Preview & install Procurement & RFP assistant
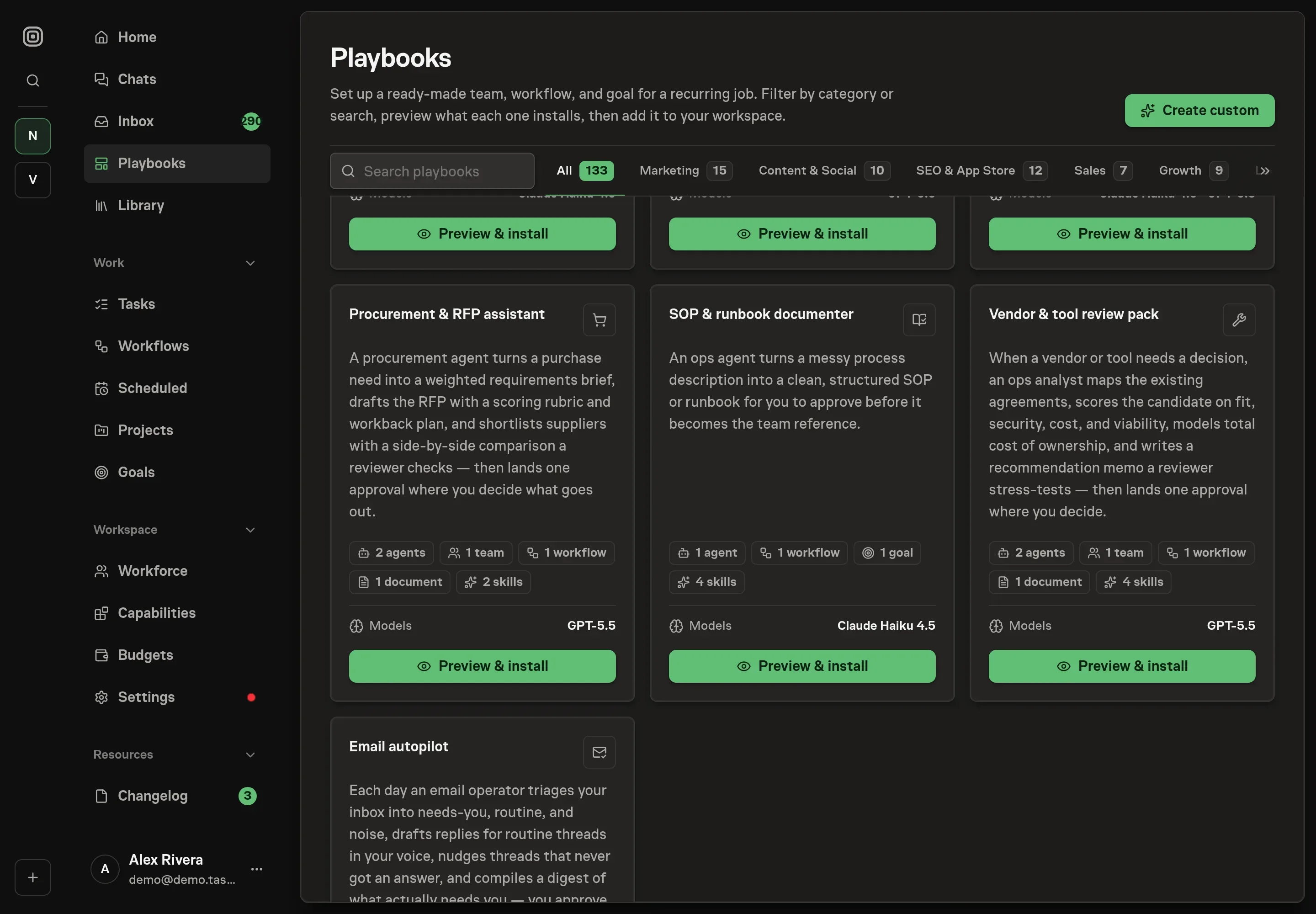The image size is (1316, 914). pyautogui.click(x=482, y=667)
